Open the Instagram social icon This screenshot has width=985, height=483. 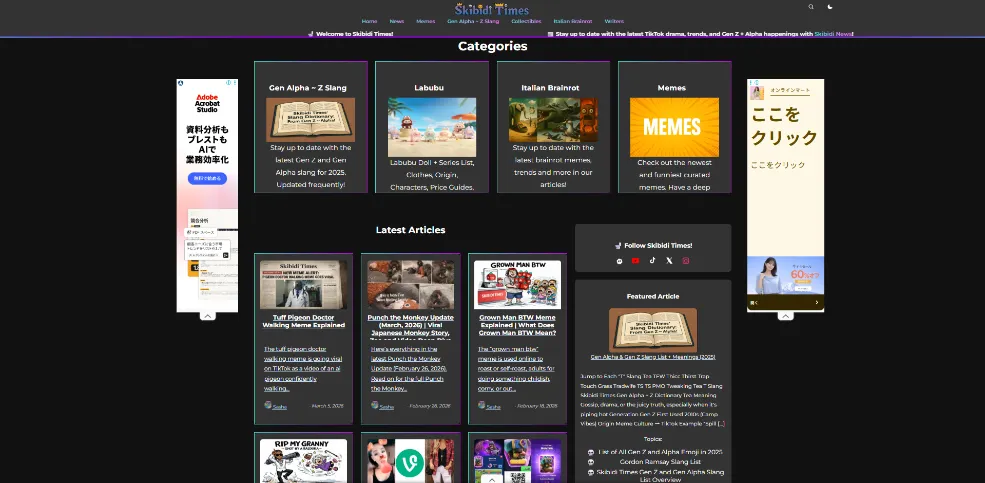[685, 261]
